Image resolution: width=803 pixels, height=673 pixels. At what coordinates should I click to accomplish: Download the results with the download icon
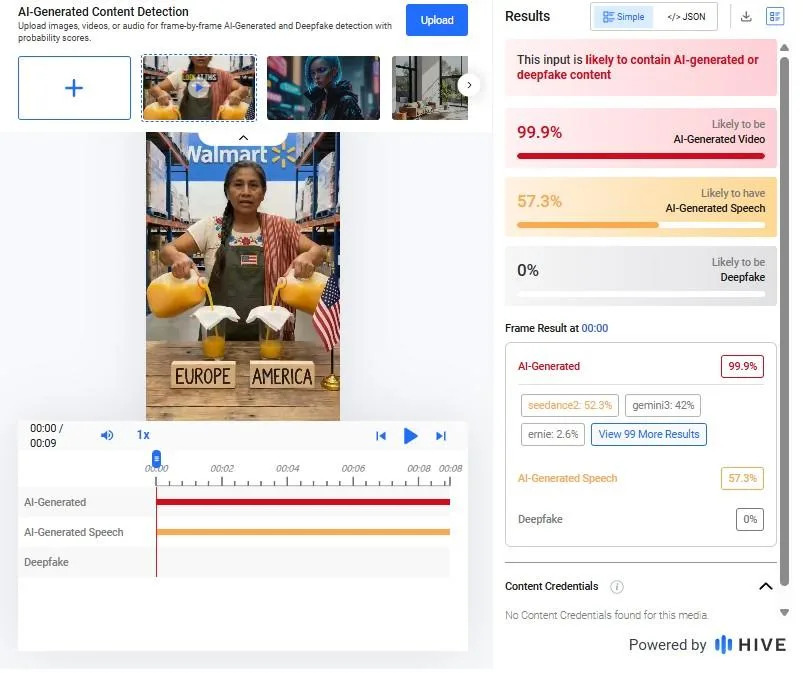746,16
